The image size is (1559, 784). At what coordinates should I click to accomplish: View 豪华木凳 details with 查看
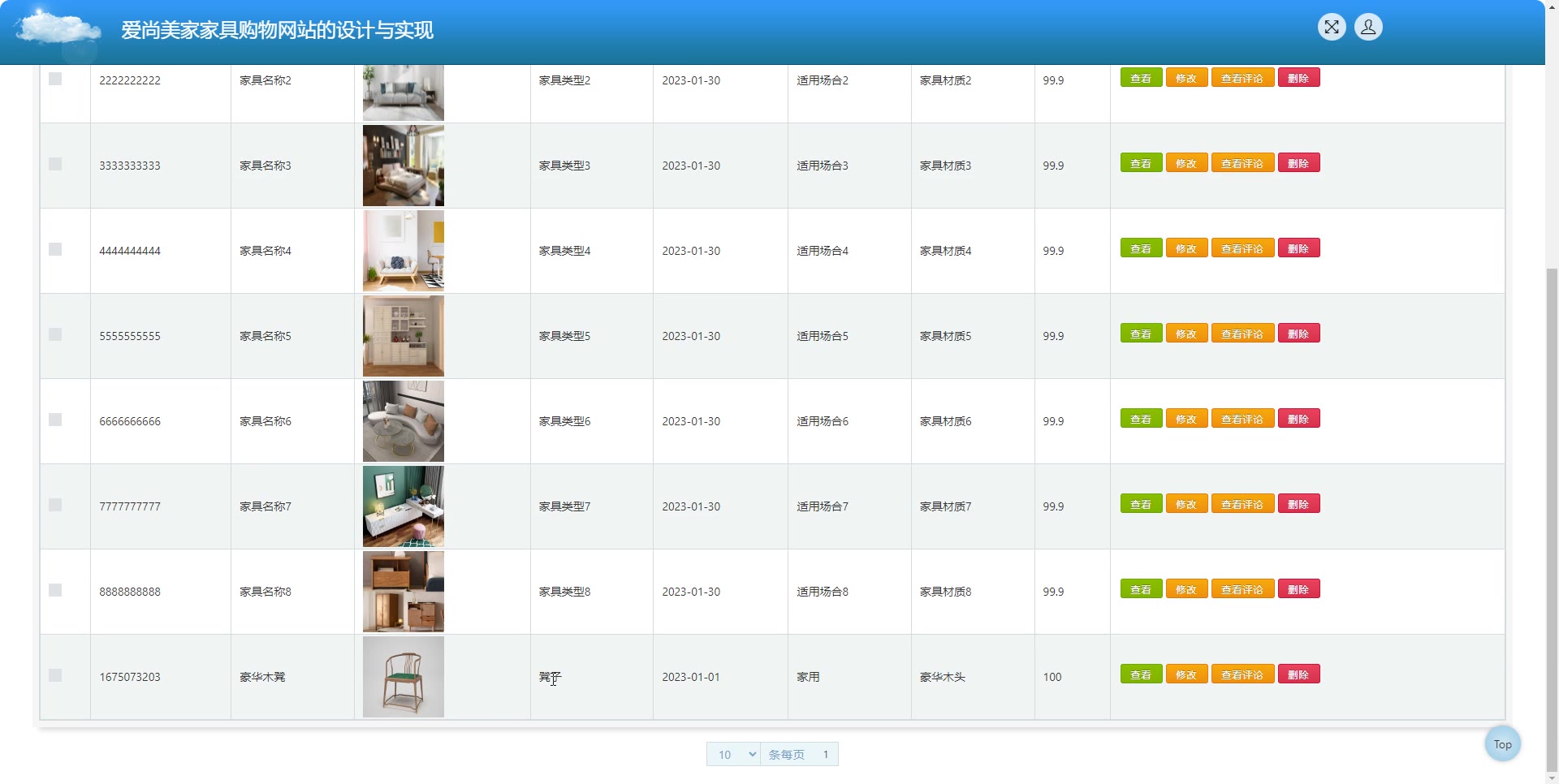coord(1141,674)
